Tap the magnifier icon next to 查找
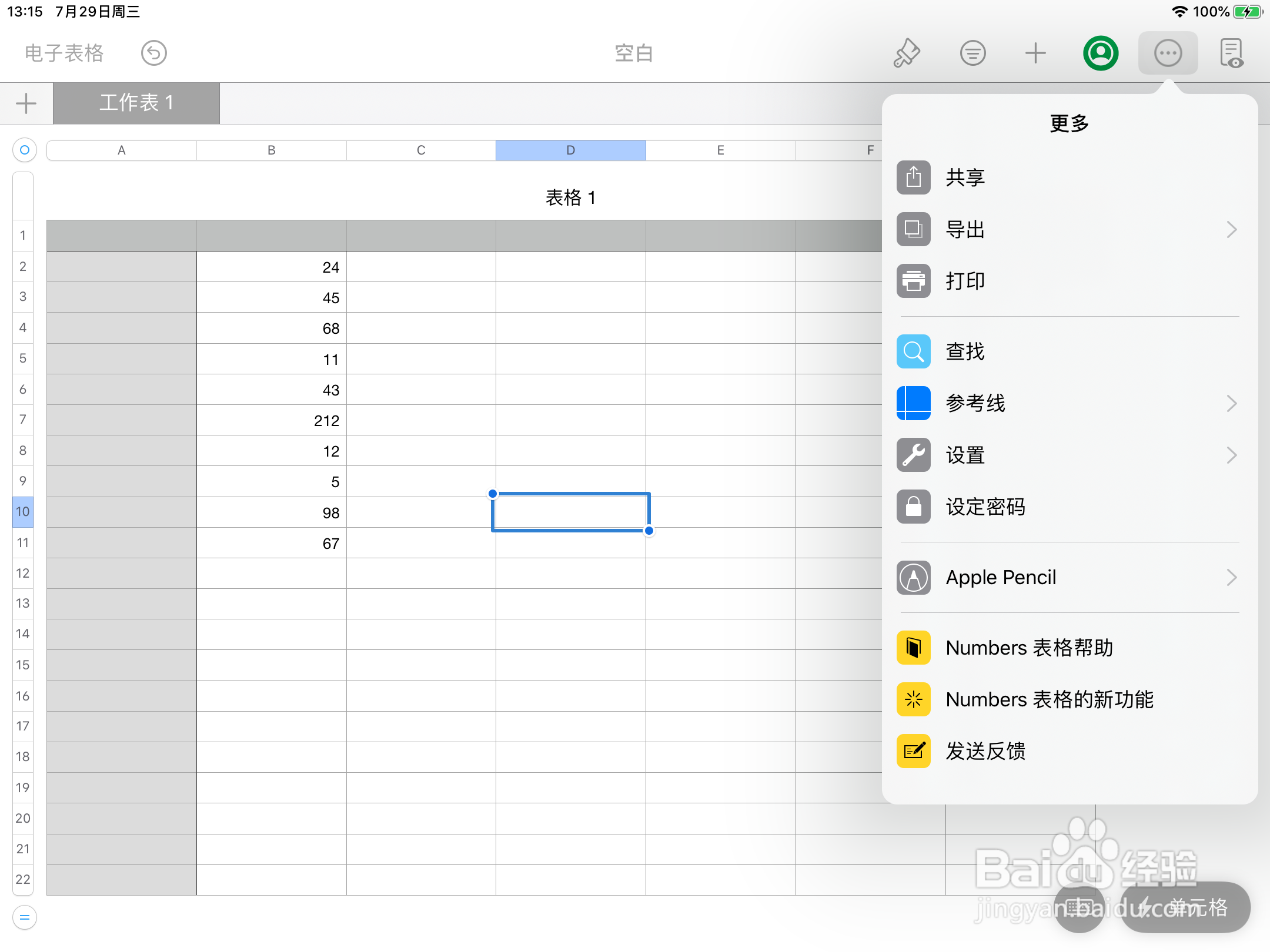Image resolution: width=1270 pixels, height=952 pixels. (x=914, y=351)
